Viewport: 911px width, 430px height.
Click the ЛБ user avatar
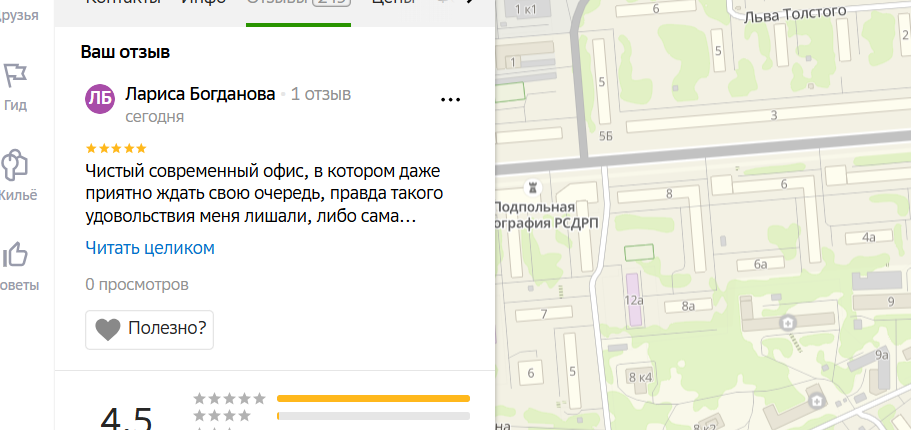point(100,99)
